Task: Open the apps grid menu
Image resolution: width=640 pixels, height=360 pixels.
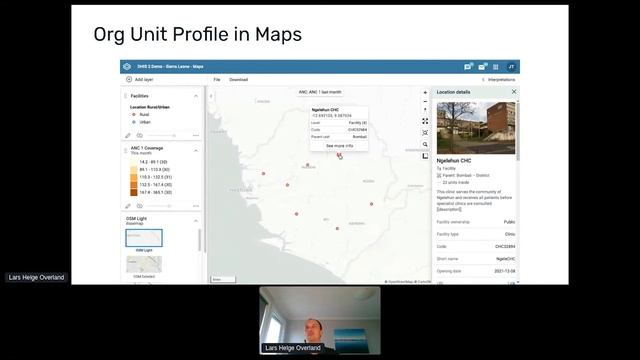Action: (x=496, y=67)
